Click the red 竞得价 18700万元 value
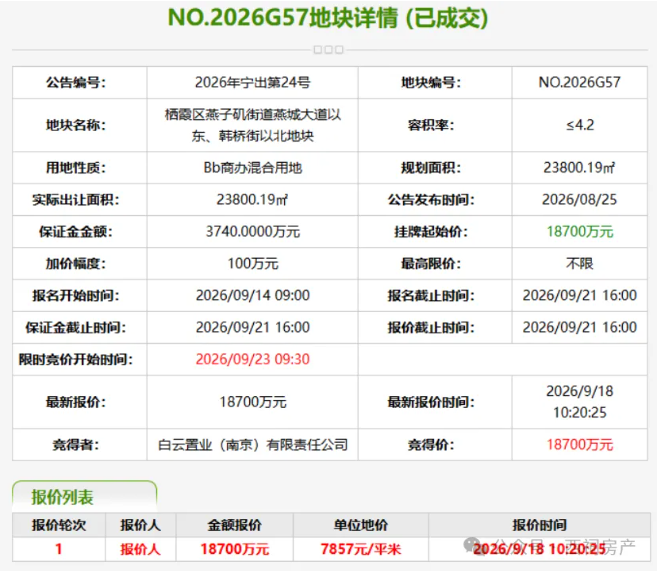This screenshot has height=571, width=661. [x=580, y=445]
